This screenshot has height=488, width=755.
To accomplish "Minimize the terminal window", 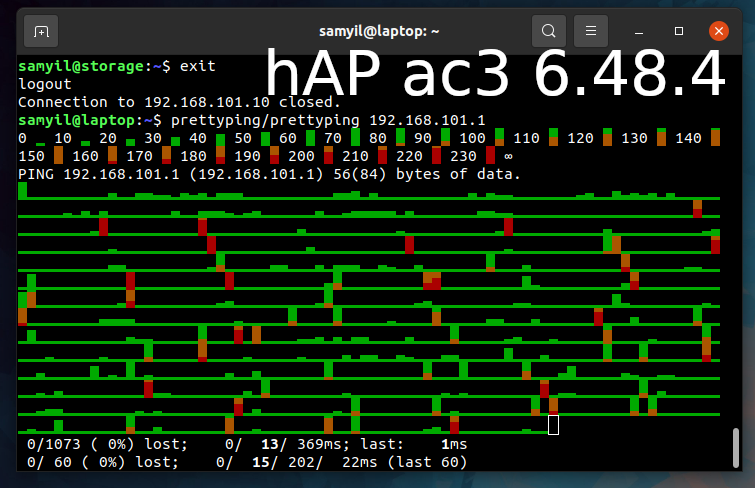I will tap(642, 31).
